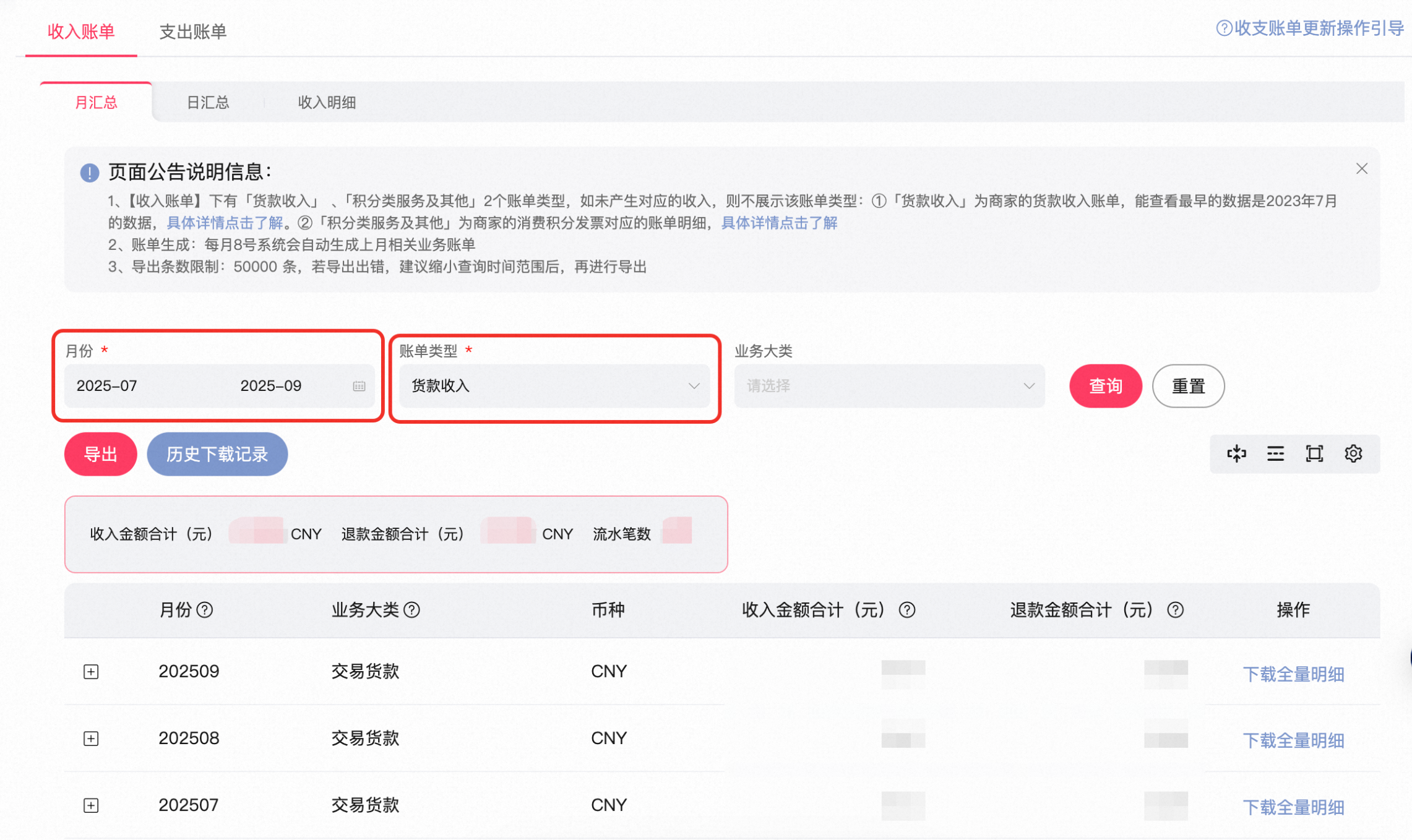Click the 操作 column header
Viewport: 1412px width, 840px height.
coord(1293,610)
